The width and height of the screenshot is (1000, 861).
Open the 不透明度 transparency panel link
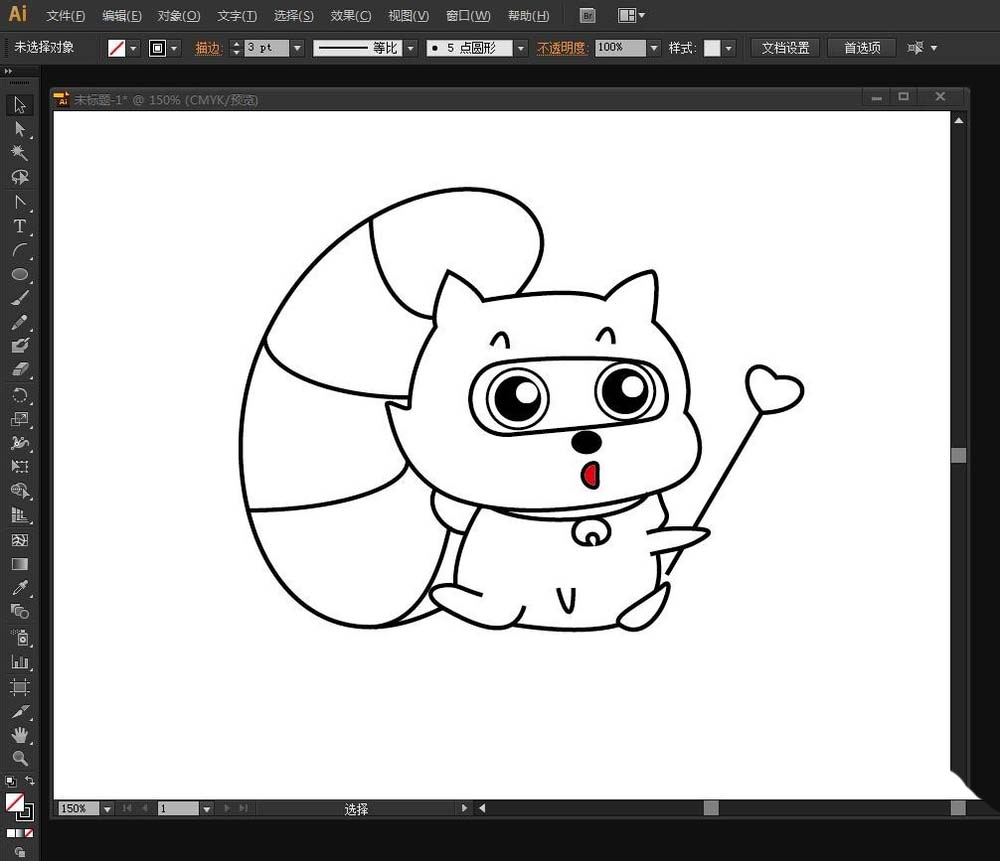click(561, 48)
